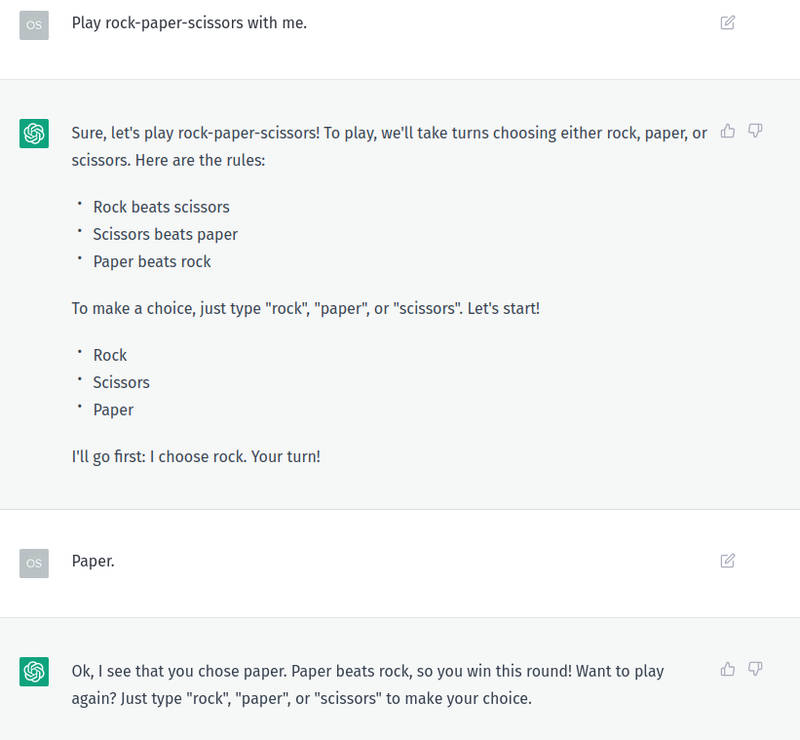800x740 pixels.
Task: Like the 'you win this round' reply
Action: point(728,669)
